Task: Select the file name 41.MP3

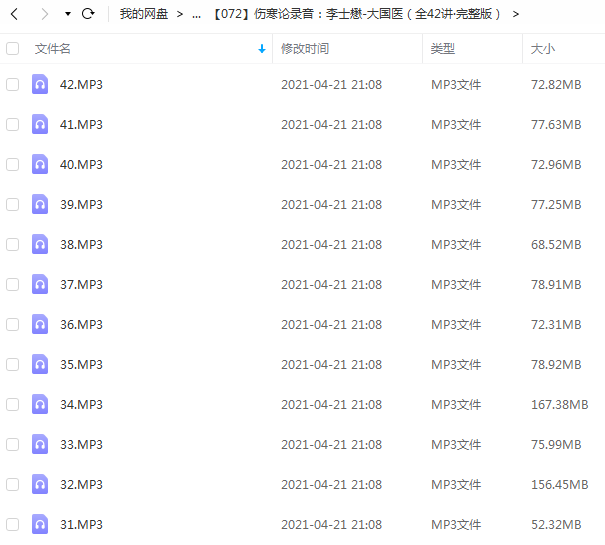Action: point(81,124)
